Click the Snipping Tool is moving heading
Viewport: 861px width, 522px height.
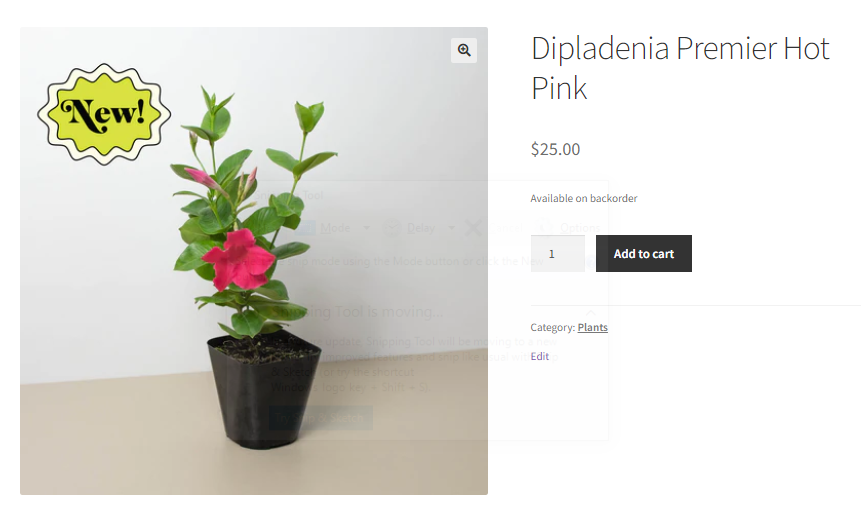pos(357,312)
